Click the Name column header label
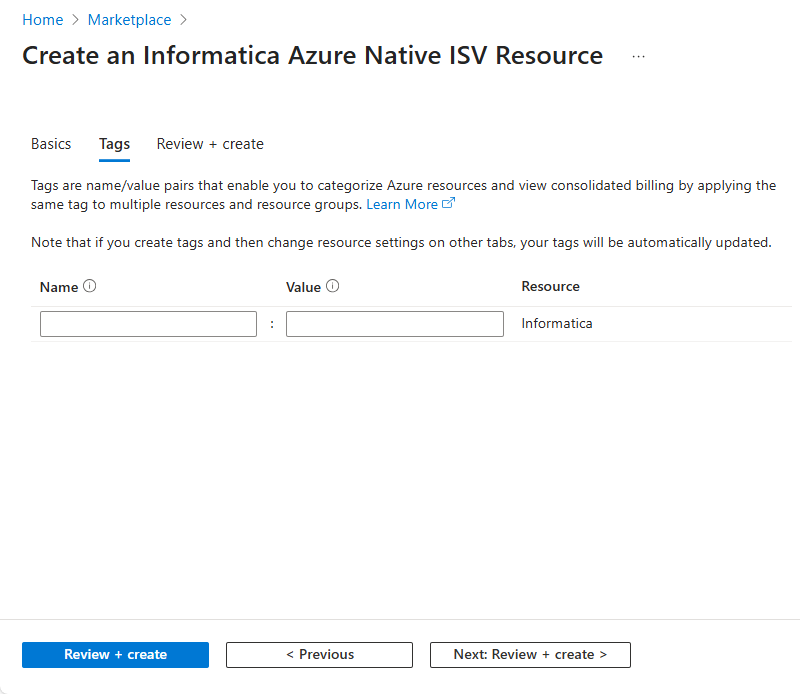The image size is (800, 694). pos(59,287)
